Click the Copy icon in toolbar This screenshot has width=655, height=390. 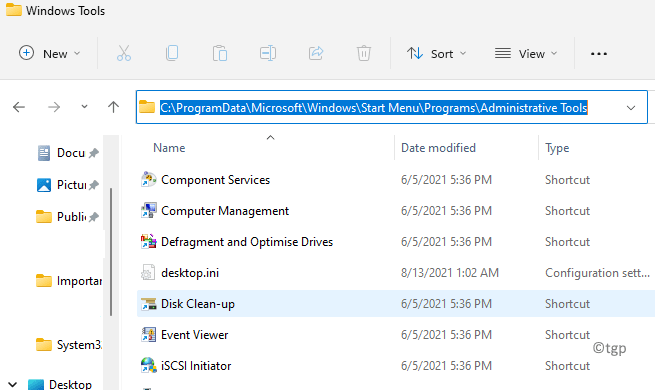point(172,53)
